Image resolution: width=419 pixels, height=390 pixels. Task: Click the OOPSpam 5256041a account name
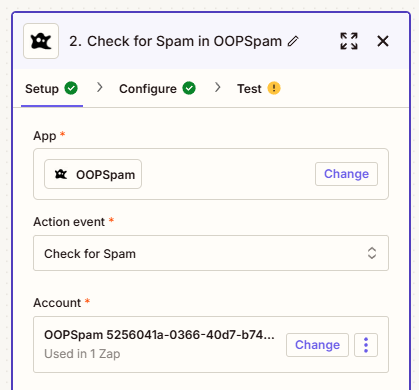tap(159, 335)
